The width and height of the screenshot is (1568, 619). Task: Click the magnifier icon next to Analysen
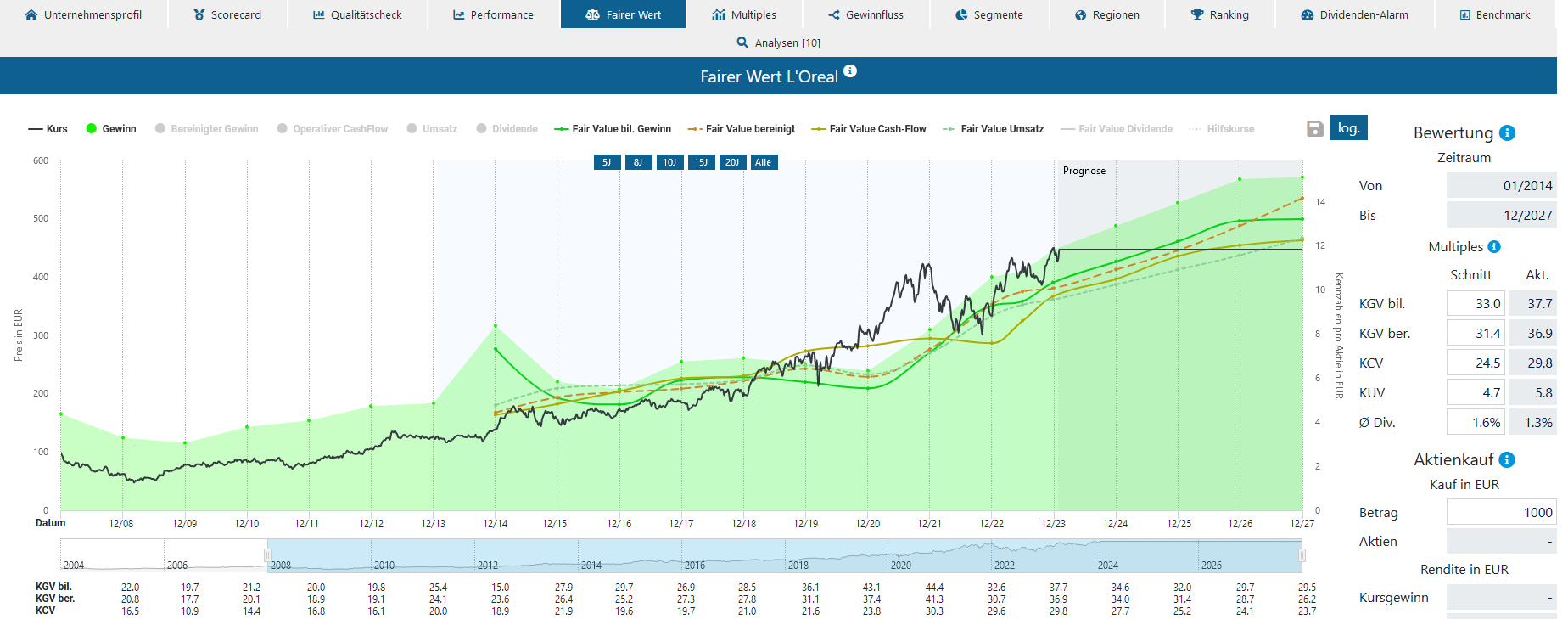click(x=742, y=42)
